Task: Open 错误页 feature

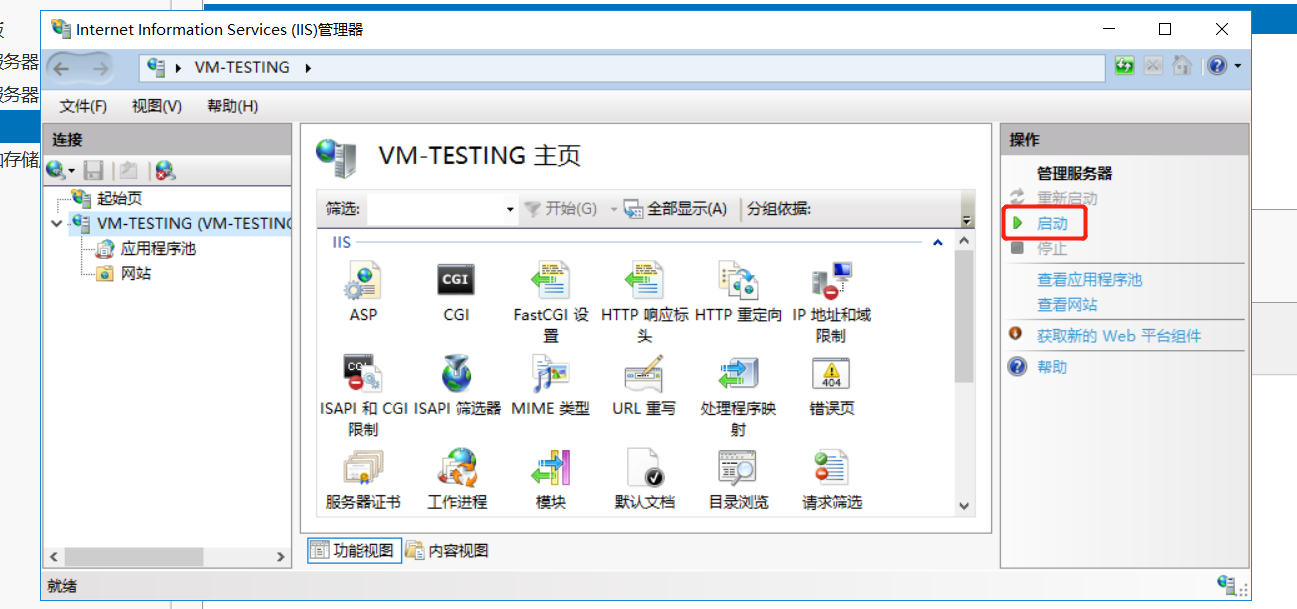Action: pos(831,375)
